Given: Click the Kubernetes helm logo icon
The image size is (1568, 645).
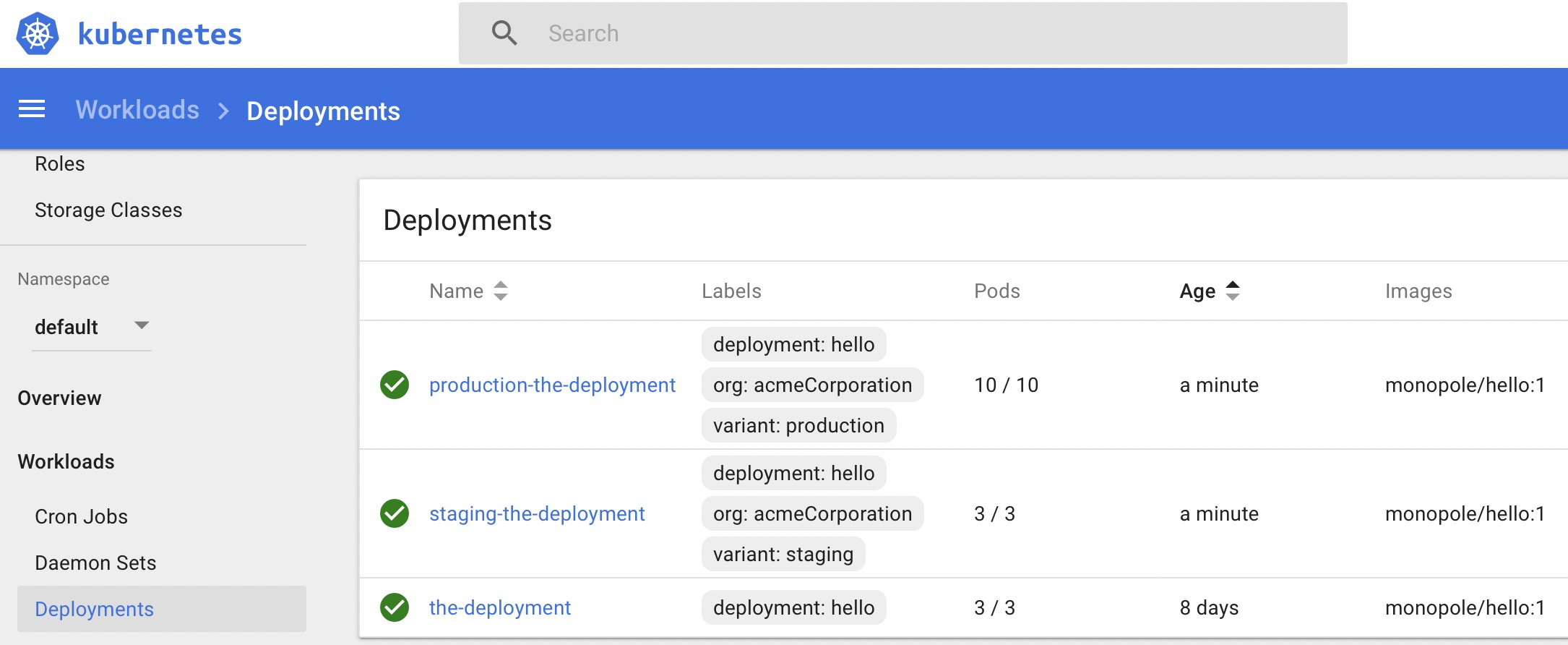Looking at the screenshot, I should click(x=38, y=33).
